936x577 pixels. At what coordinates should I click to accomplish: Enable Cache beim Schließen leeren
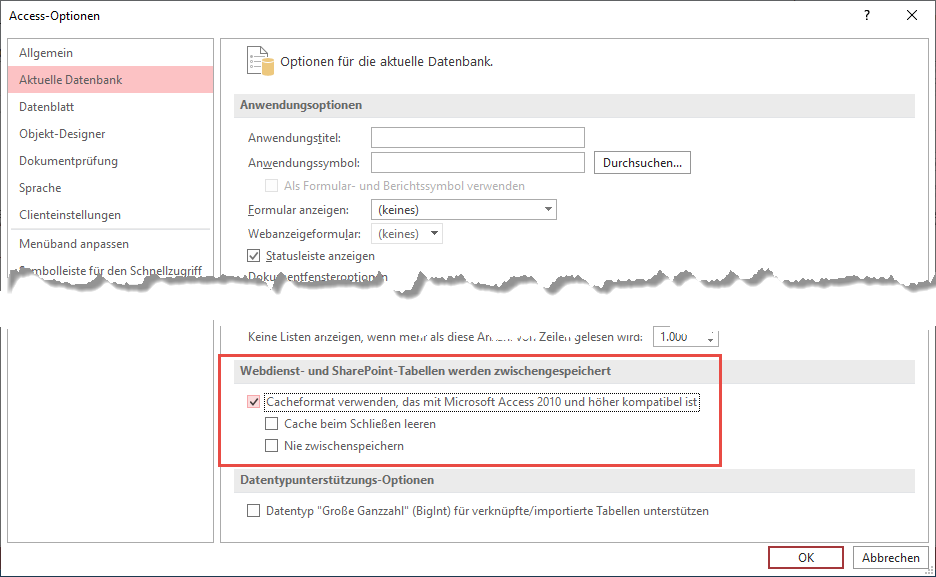click(272, 423)
